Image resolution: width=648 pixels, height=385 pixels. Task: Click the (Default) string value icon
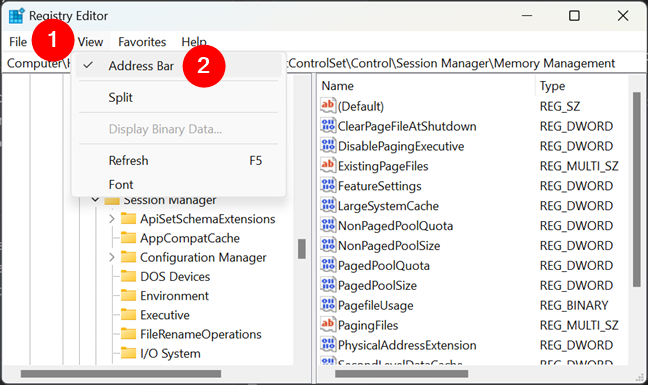(x=328, y=106)
